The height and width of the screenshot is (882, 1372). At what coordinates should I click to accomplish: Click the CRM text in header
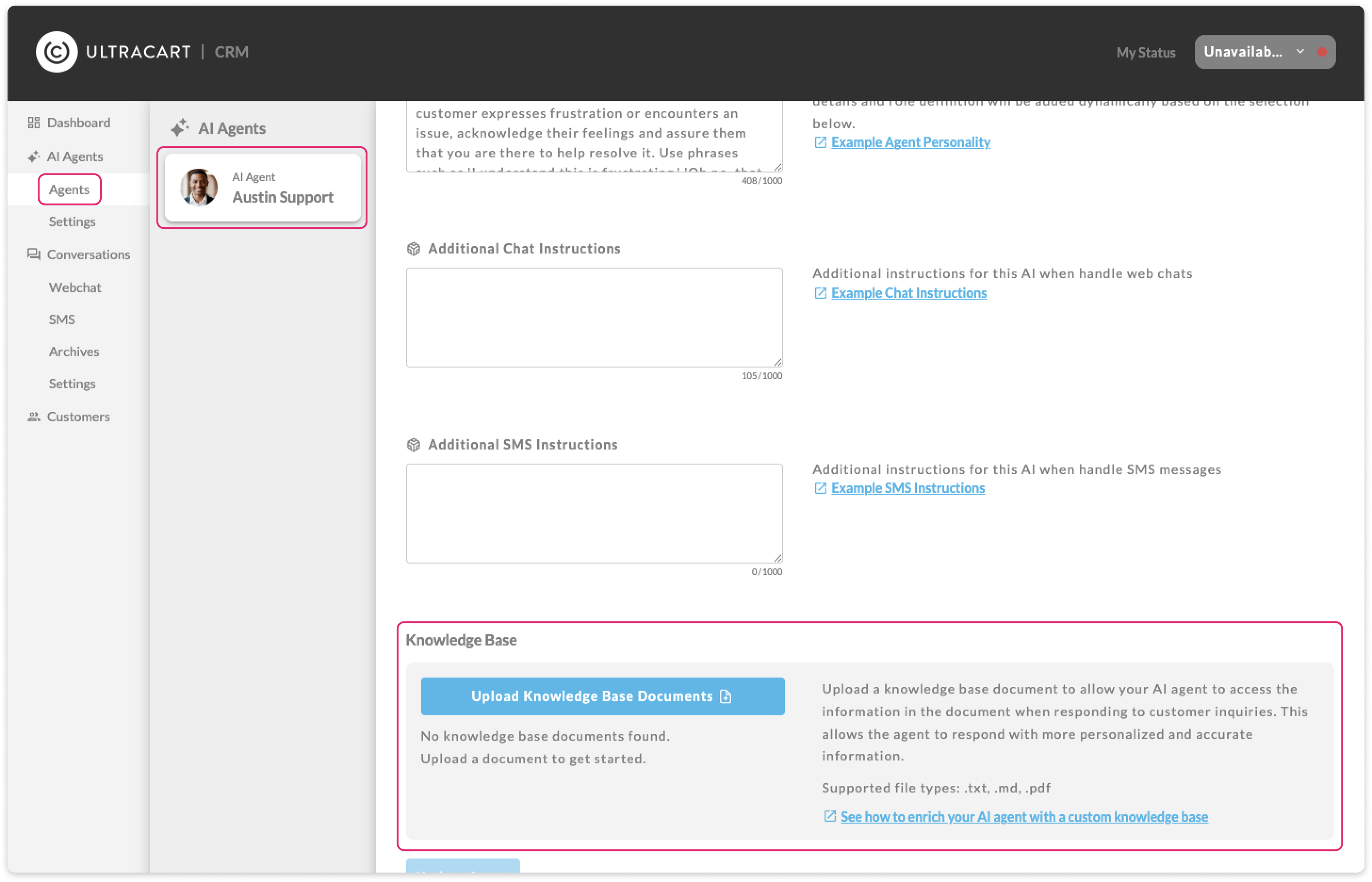tap(231, 51)
